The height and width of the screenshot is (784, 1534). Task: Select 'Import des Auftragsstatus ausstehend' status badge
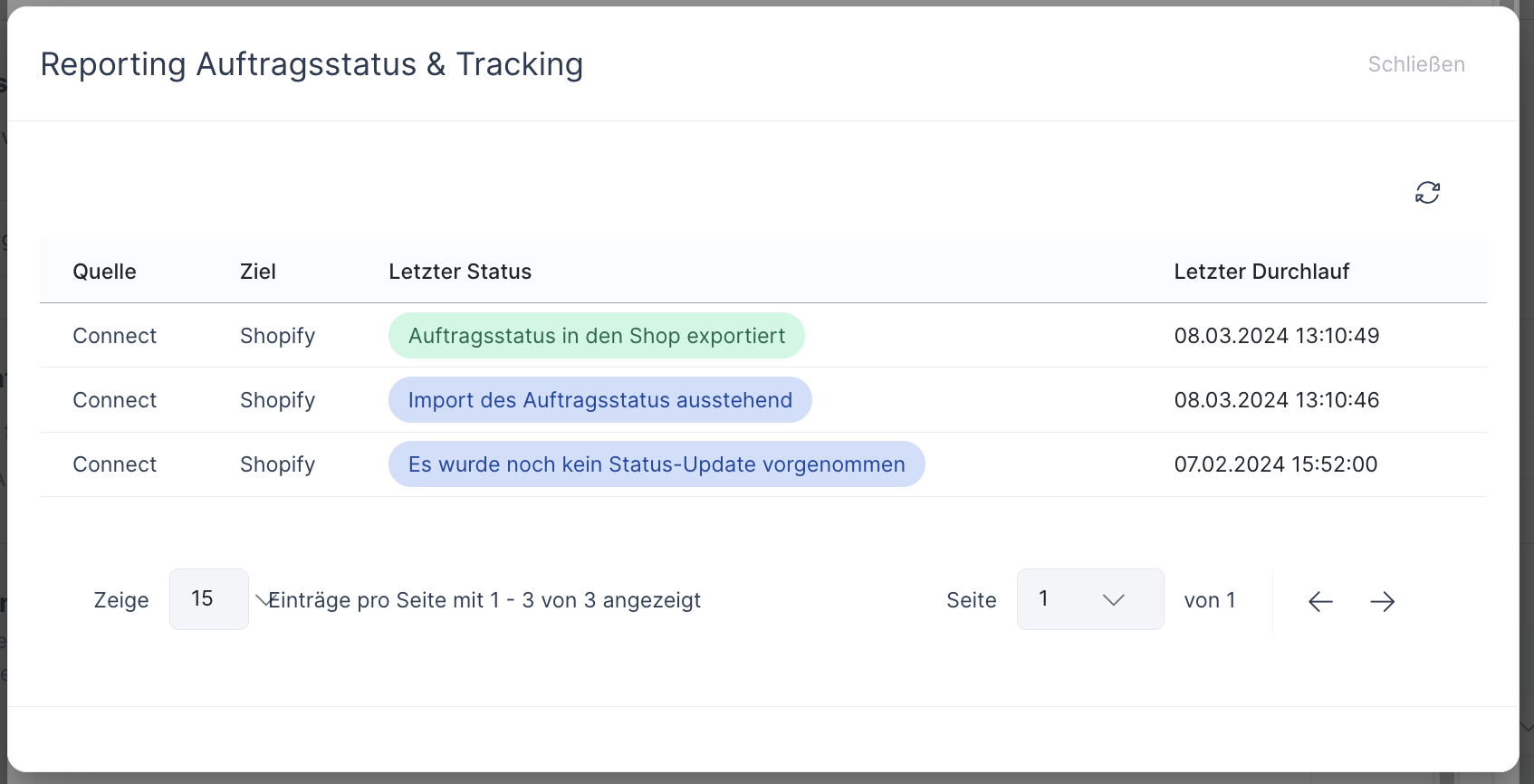pyautogui.click(x=599, y=400)
